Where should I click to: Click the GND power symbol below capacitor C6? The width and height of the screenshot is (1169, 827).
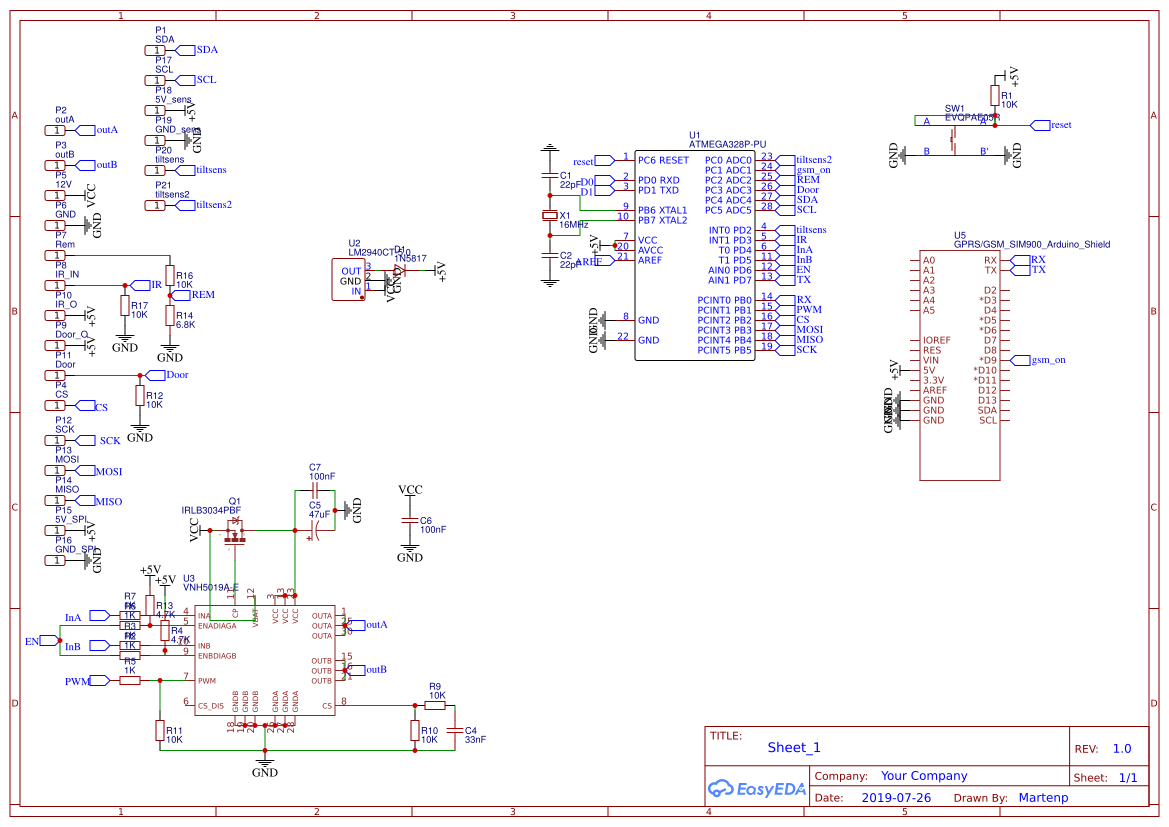click(x=410, y=546)
